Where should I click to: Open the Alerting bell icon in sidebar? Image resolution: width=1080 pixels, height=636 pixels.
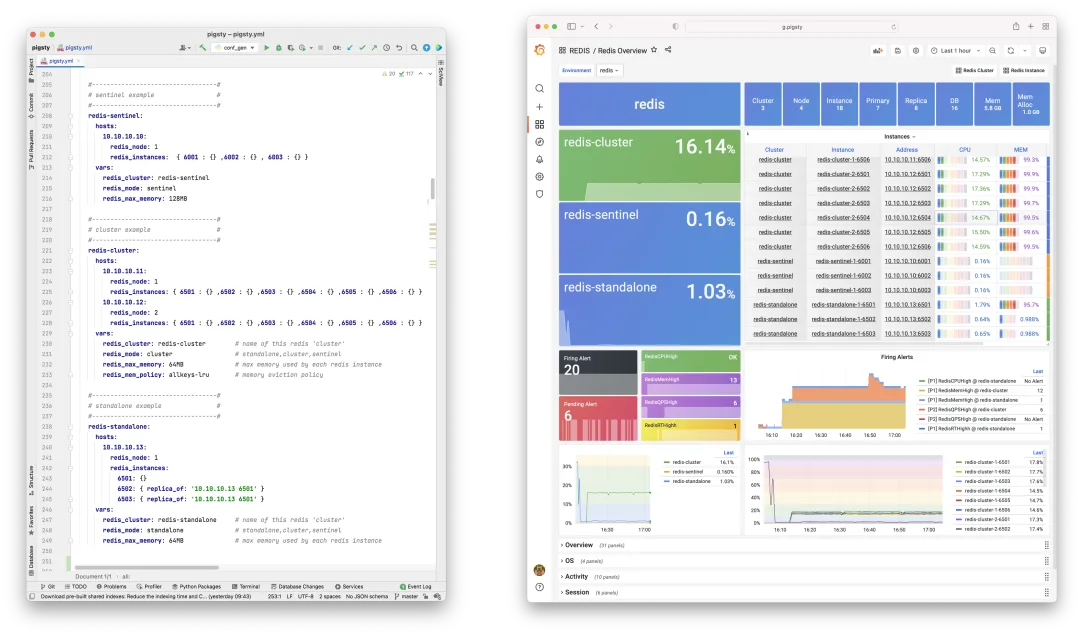539,159
